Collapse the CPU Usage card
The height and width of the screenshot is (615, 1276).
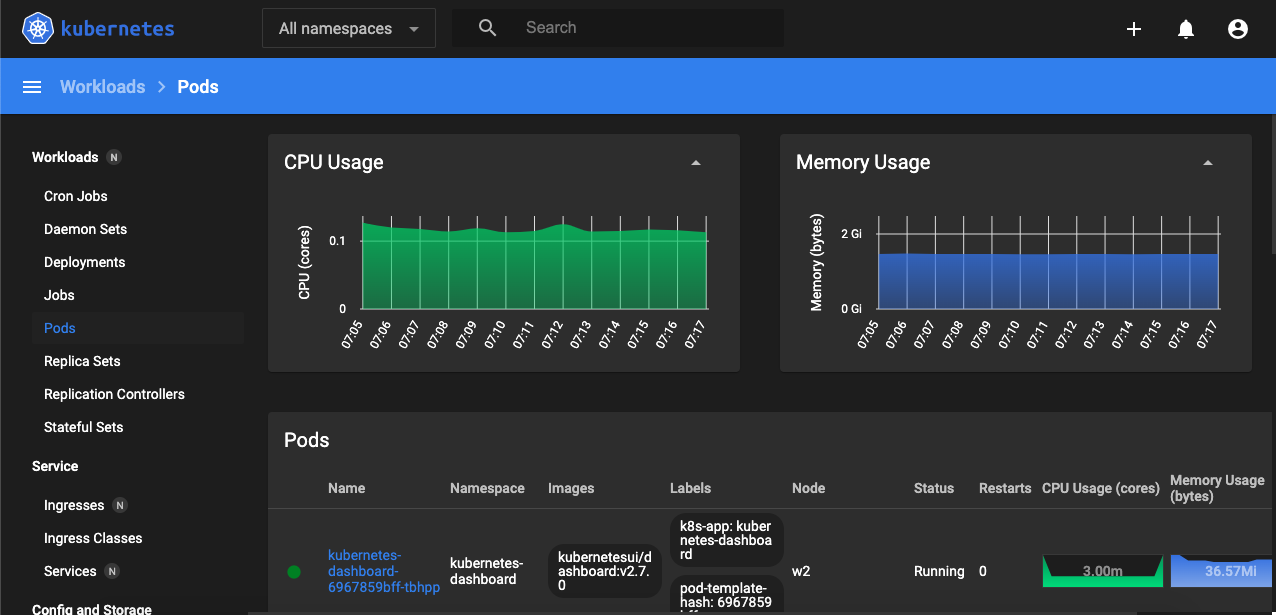[x=696, y=163]
